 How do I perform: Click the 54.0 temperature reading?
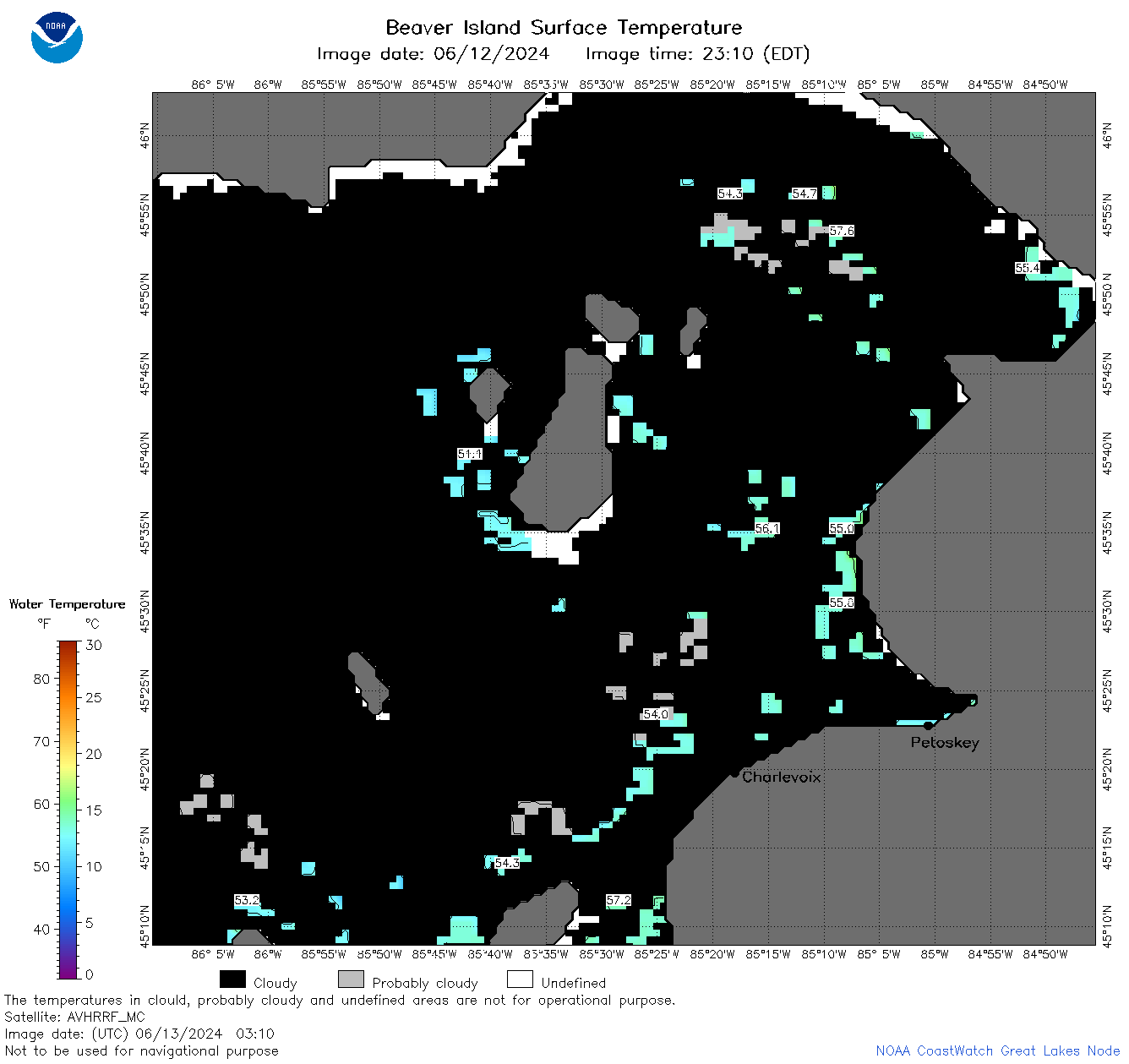(656, 714)
